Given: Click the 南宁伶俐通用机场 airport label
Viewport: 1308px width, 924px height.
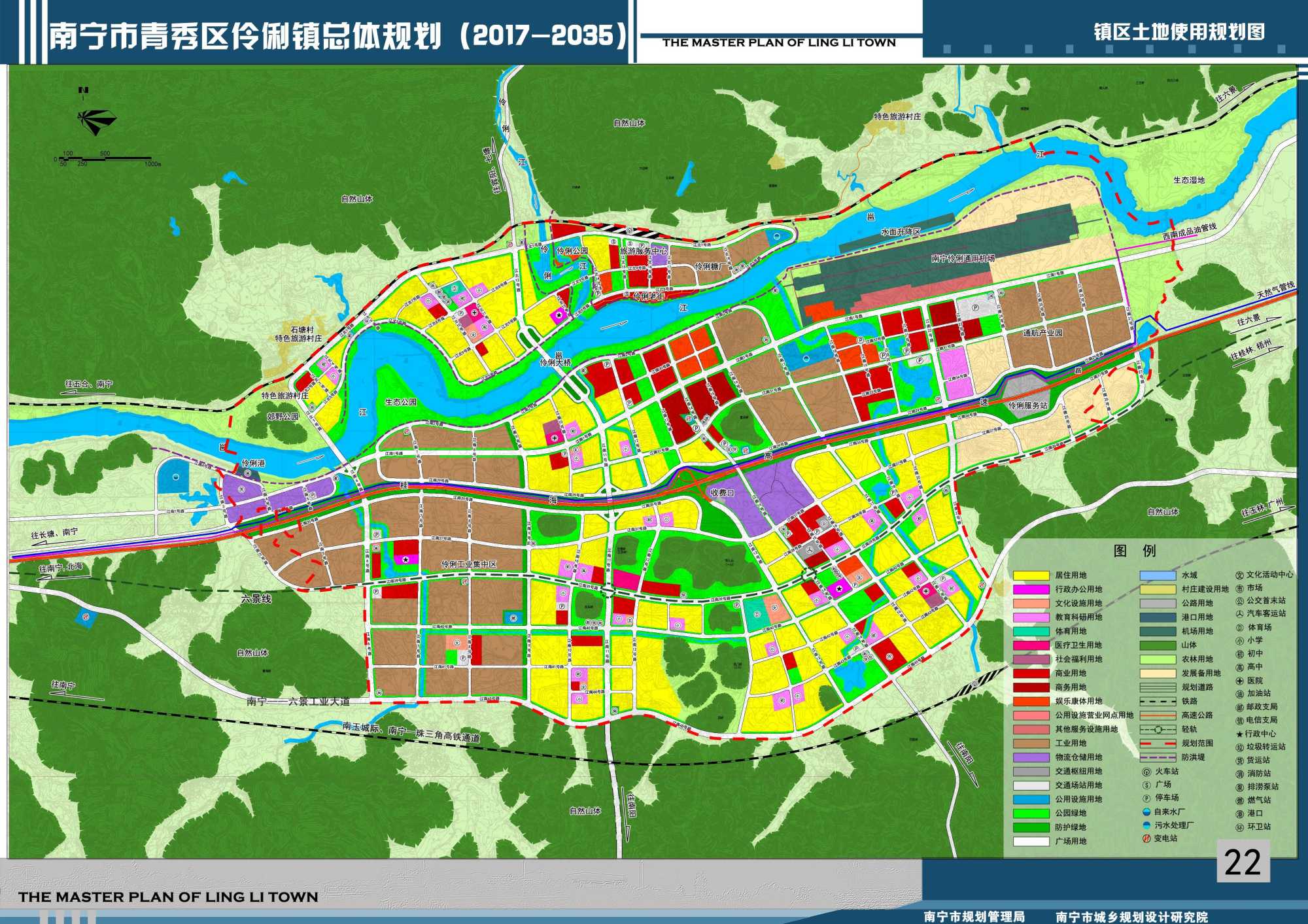Looking at the screenshot, I should 963,258.
